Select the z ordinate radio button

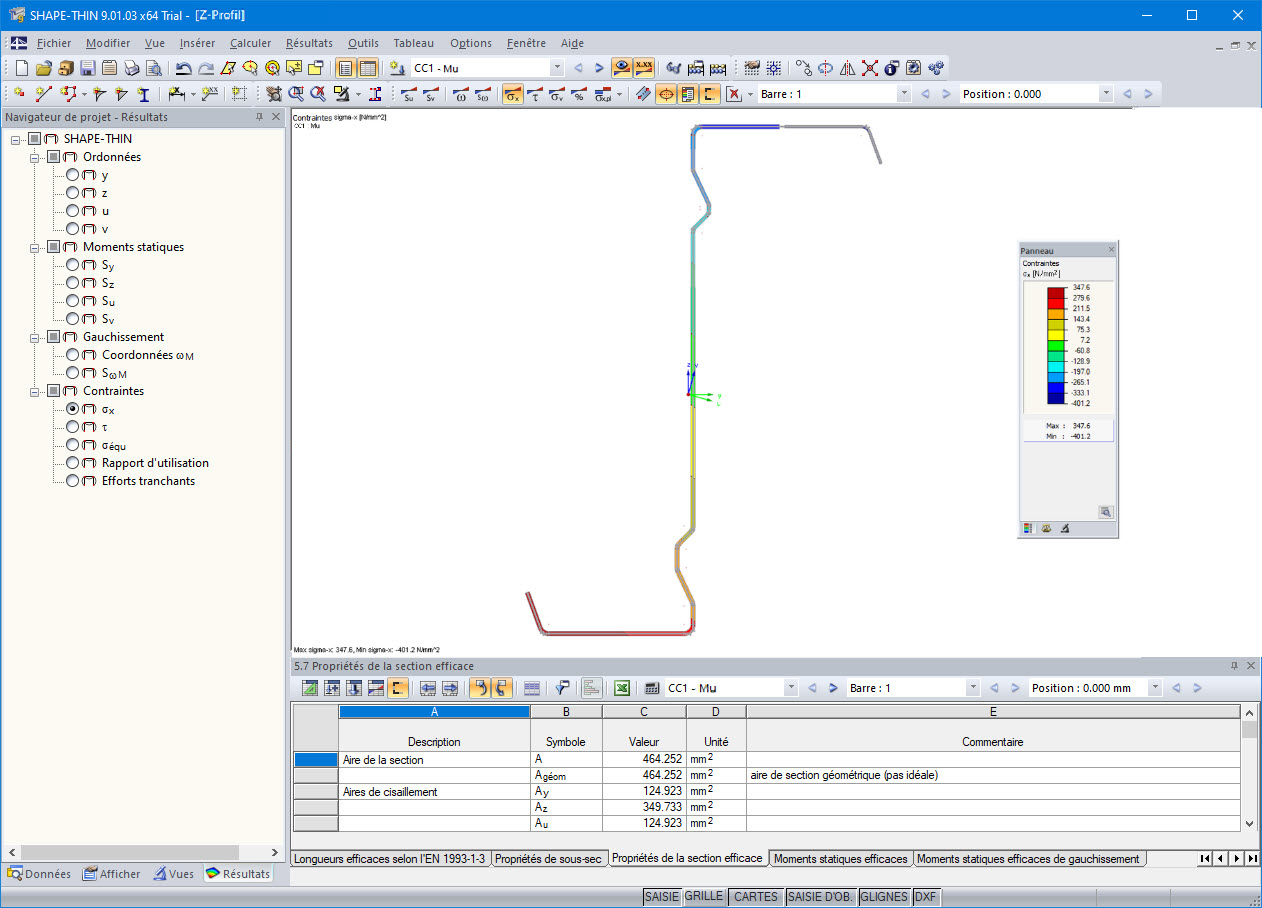(x=73, y=193)
